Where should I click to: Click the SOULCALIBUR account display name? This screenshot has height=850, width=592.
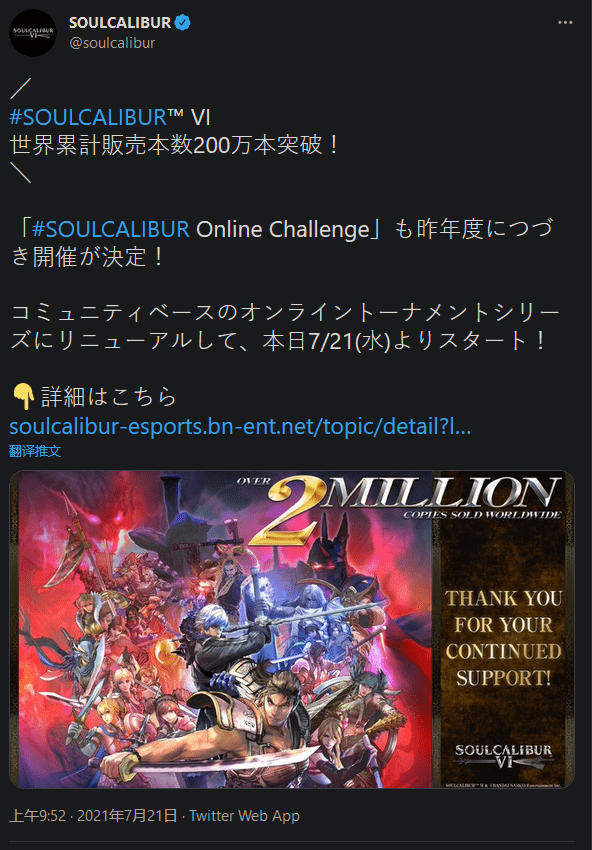tap(120, 23)
